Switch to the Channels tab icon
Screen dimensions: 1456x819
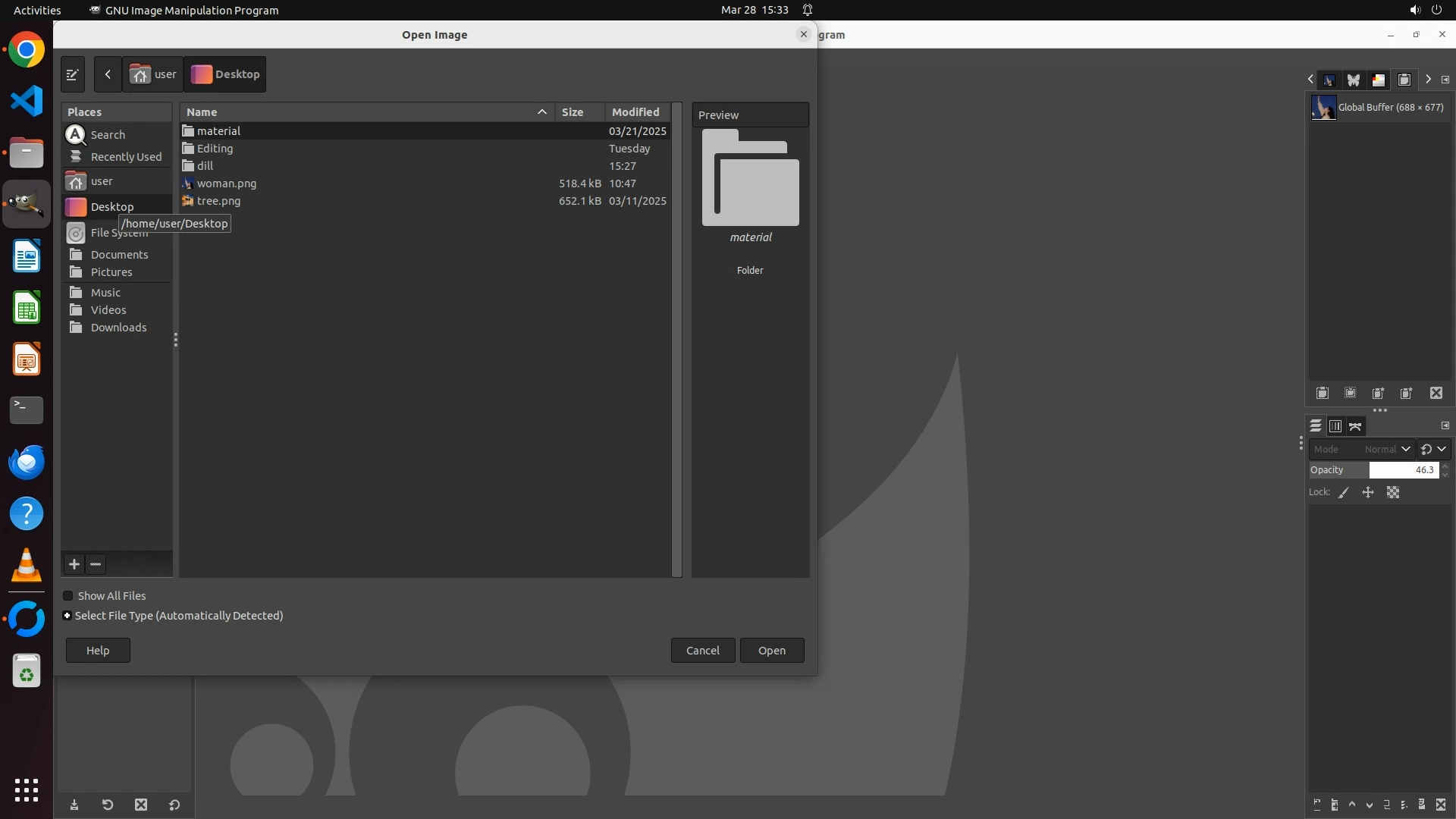[x=1335, y=426]
